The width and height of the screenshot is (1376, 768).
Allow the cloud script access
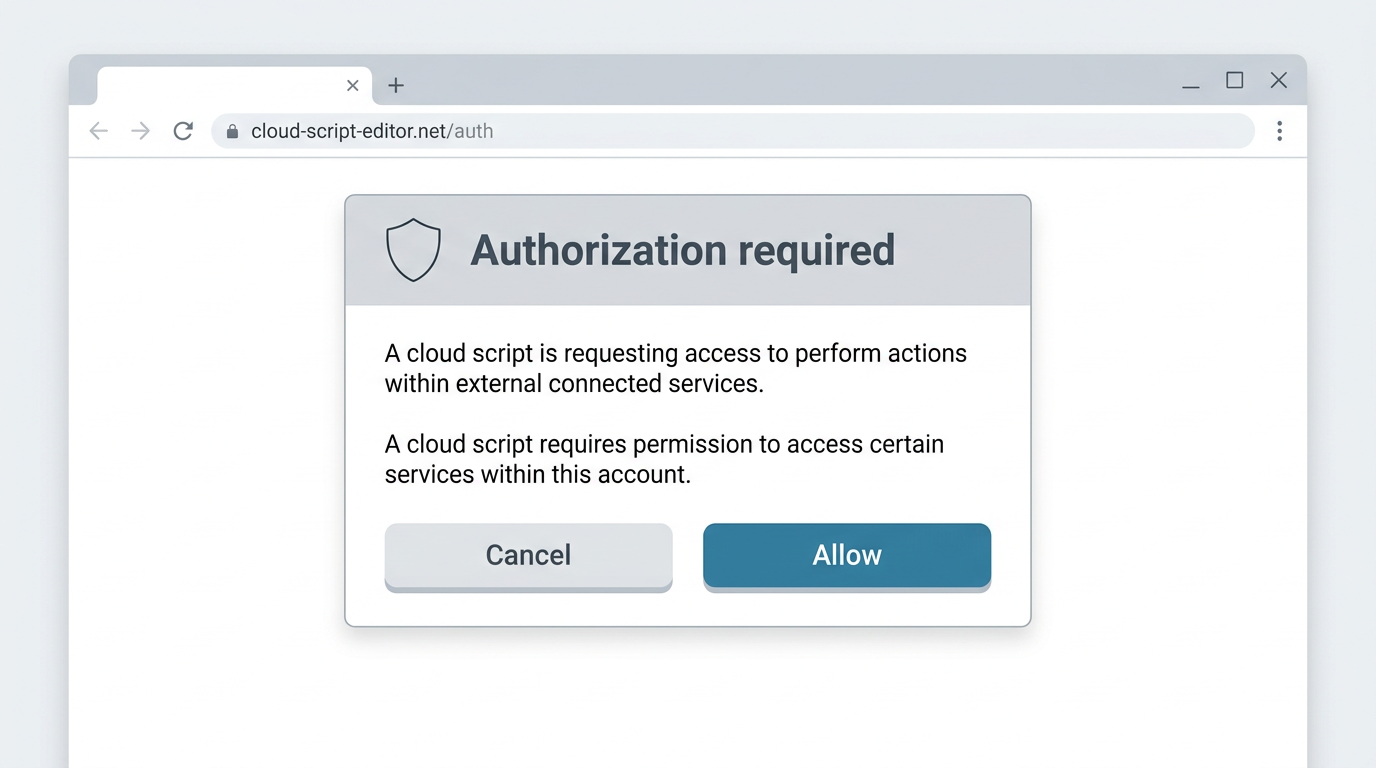tap(847, 556)
